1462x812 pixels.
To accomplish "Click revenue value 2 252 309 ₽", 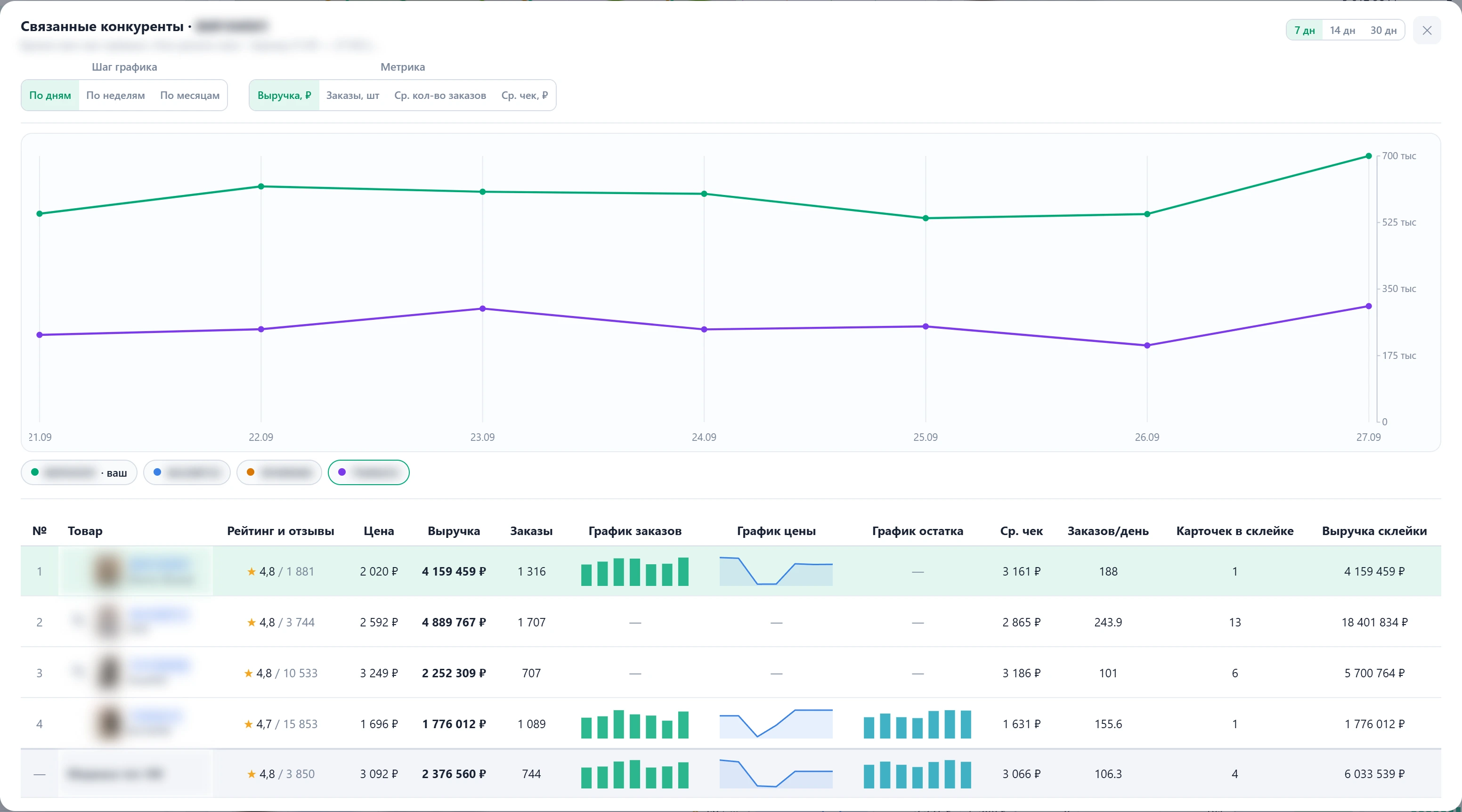I will click(x=454, y=673).
